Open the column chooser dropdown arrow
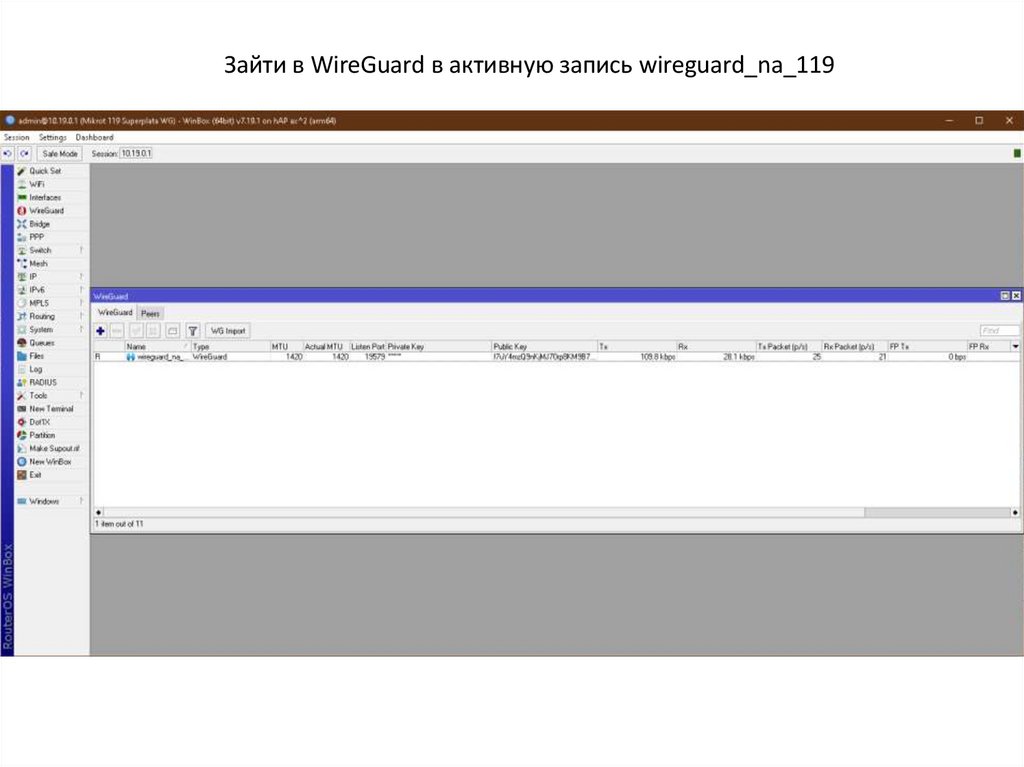 (1015, 346)
